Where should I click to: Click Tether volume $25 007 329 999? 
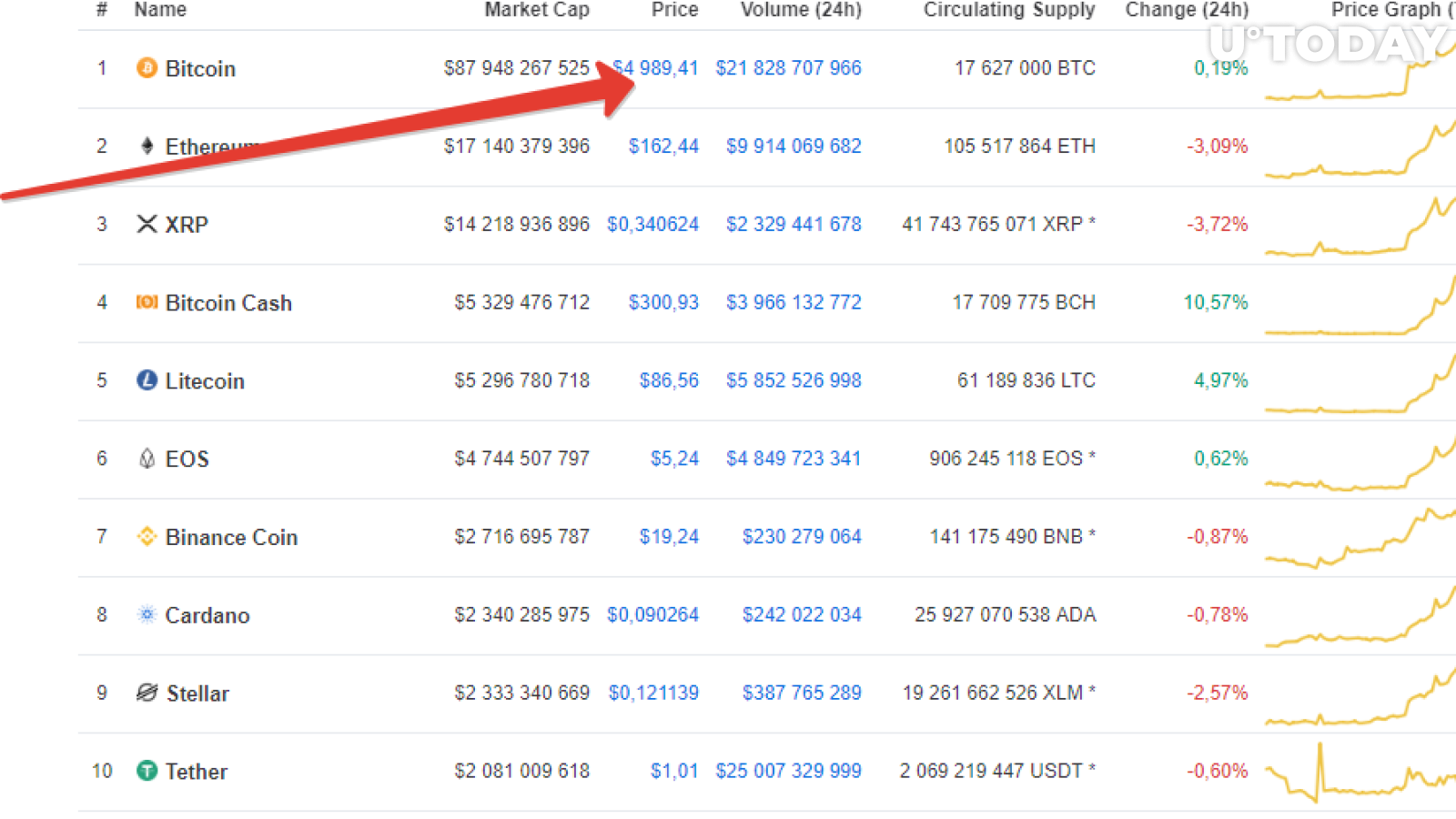(x=788, y=772)
